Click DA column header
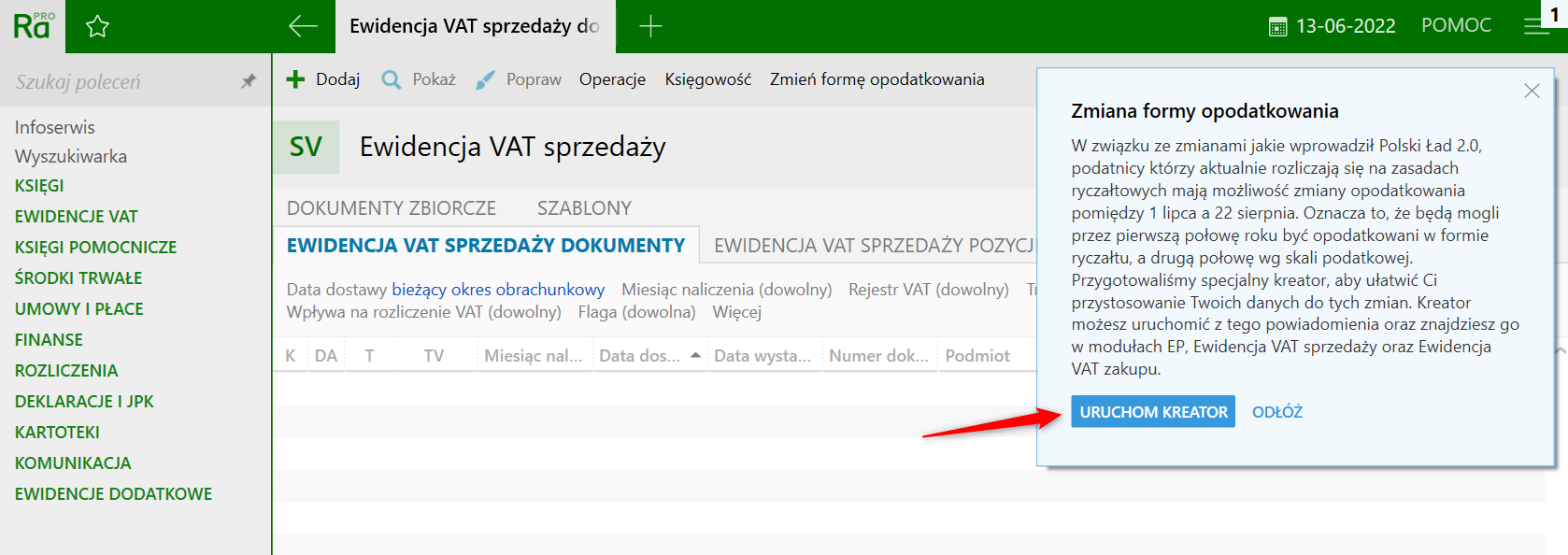Screen dimensions: 1568x555 326,355
